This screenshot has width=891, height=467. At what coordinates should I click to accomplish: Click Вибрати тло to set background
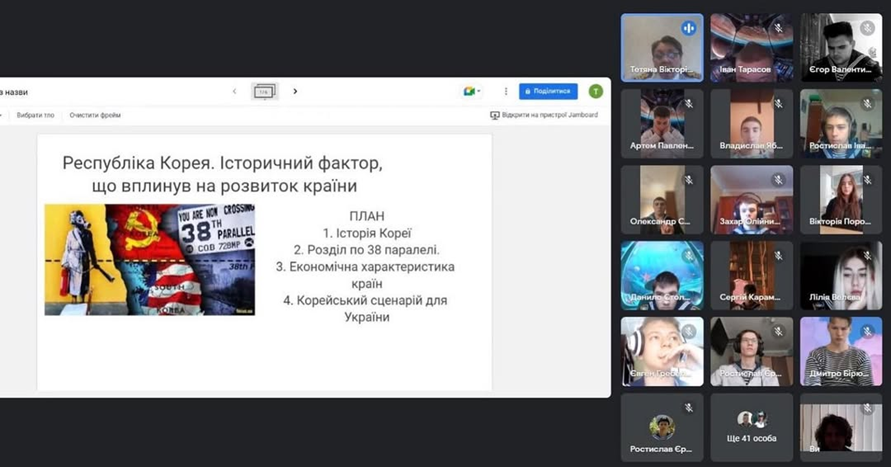[x=35, y=115]
